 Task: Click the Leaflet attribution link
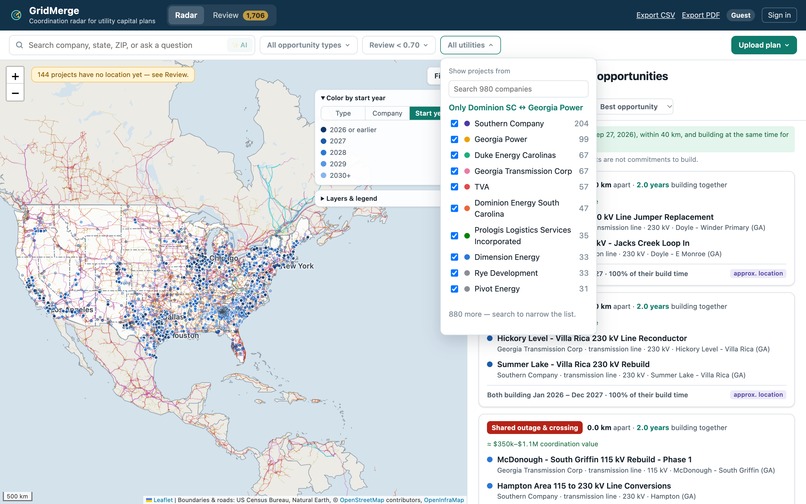162,500
